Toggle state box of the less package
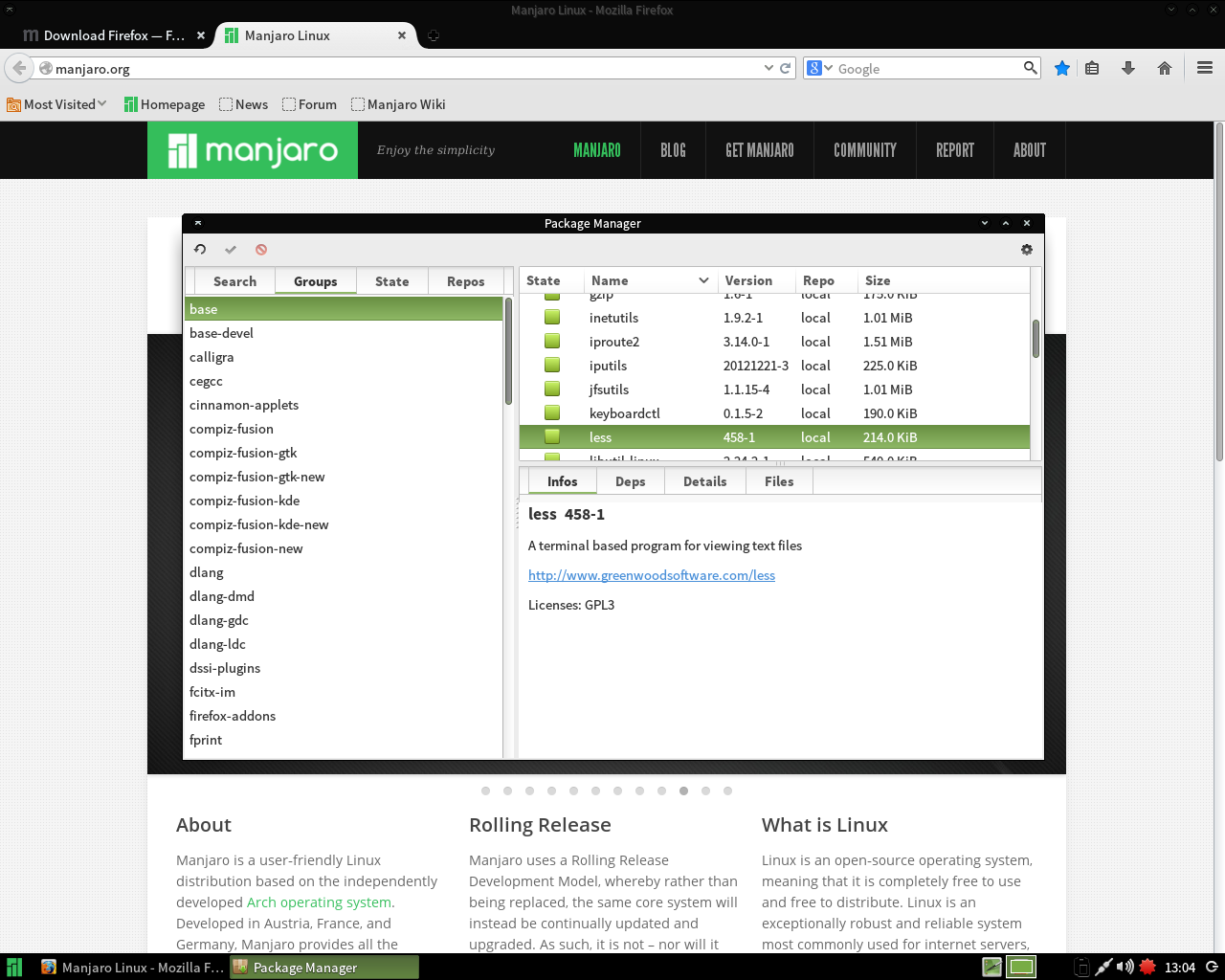 (552, 436)
